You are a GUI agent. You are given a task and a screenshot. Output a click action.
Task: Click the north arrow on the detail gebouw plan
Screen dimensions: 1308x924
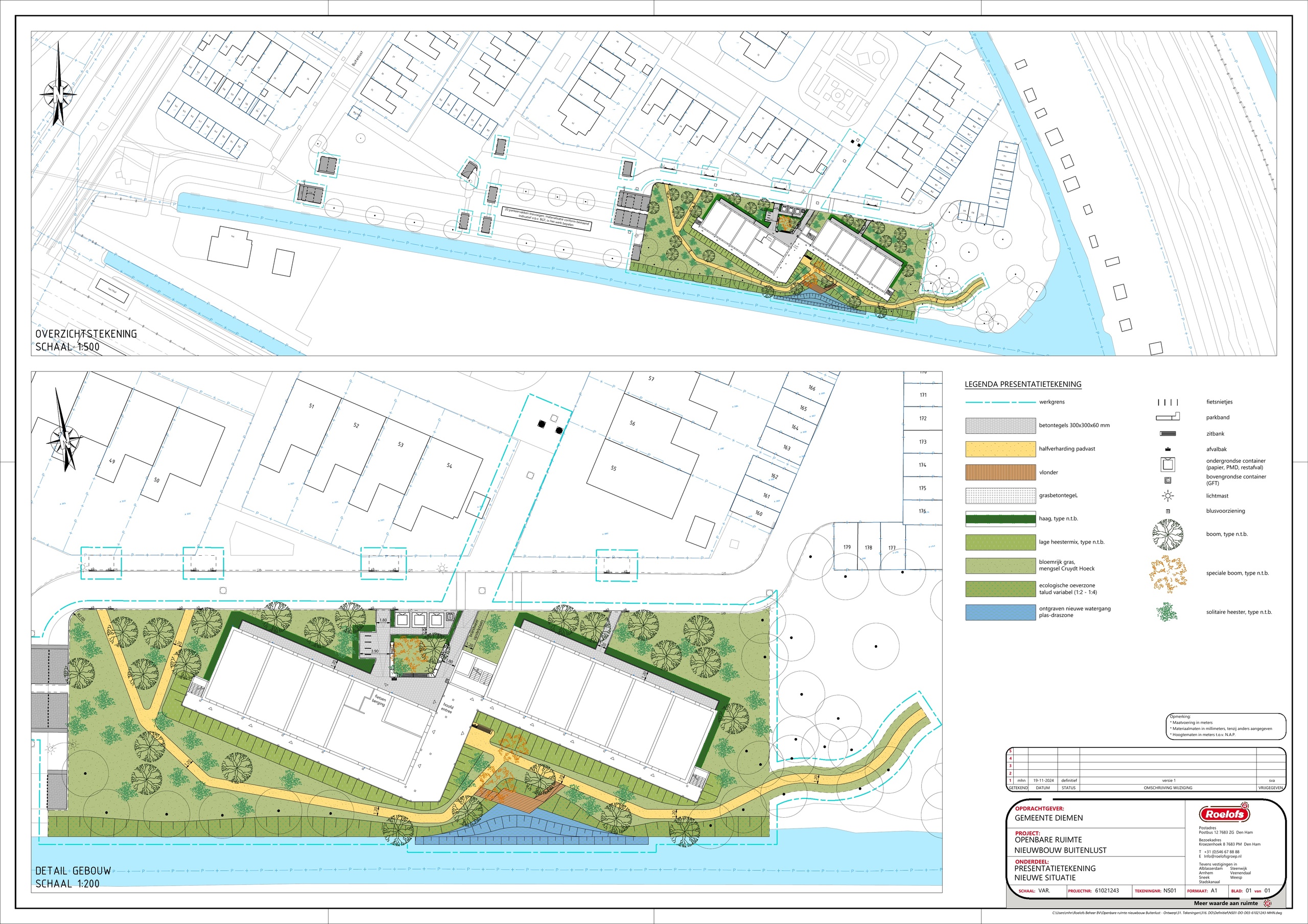point(65,430)
